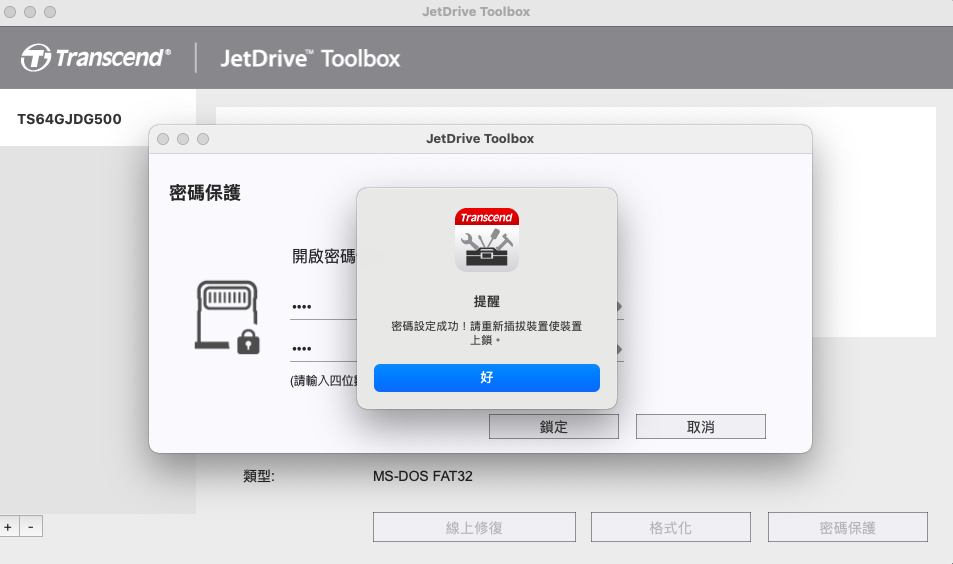Screen dimensions: 953x564
Task: Click the 取消 cancel button
Action: tap(700, 427)
